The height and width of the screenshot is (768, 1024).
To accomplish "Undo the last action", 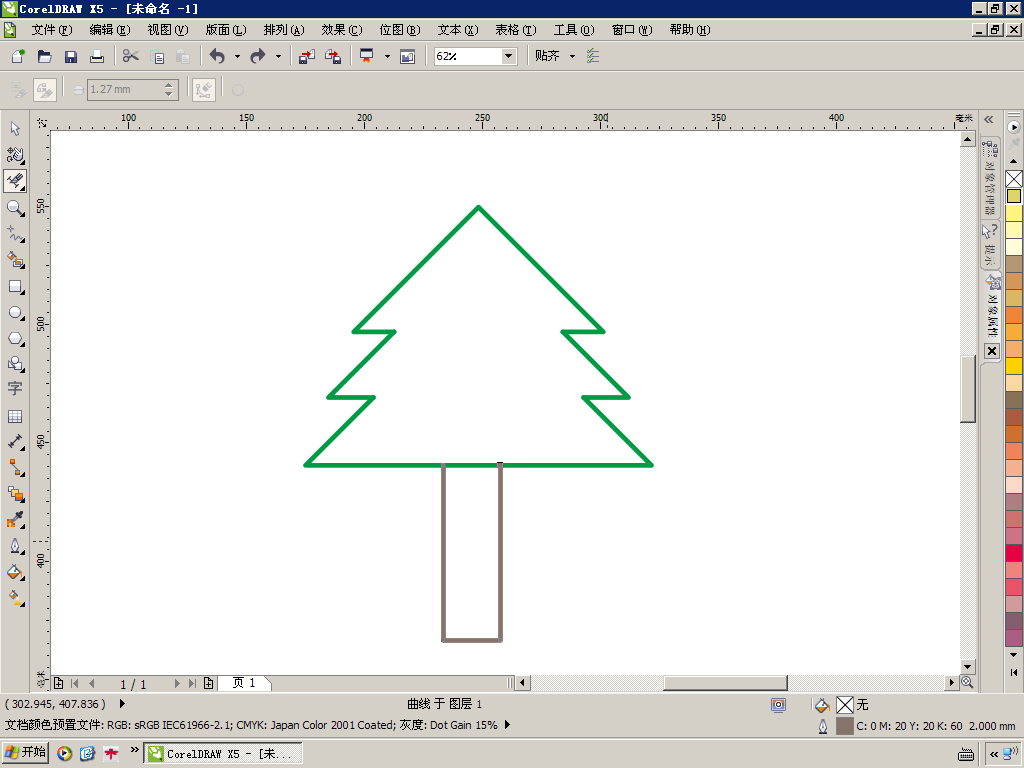I will pos(217,56).
